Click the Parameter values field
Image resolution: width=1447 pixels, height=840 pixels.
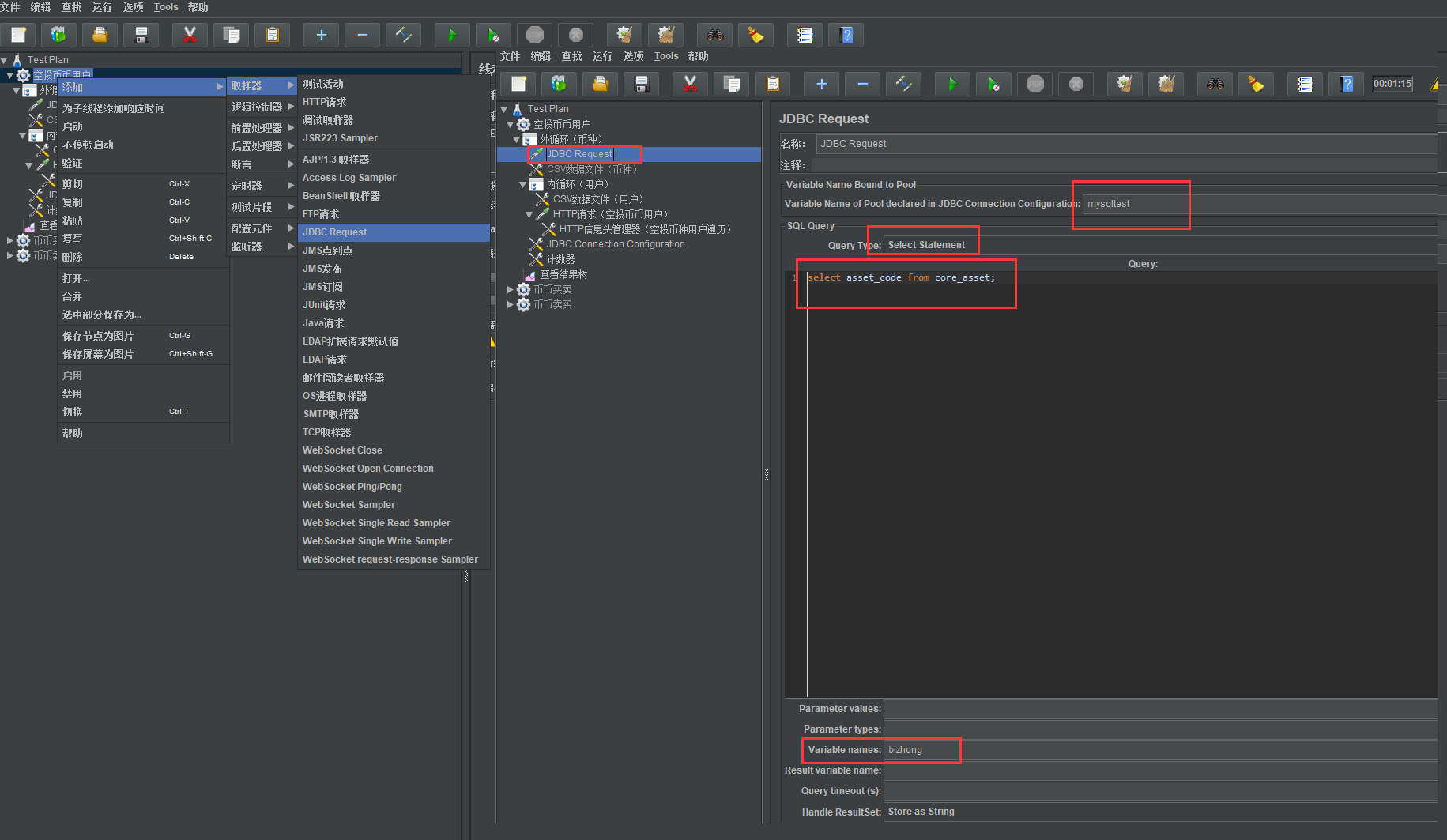tap(1160, 709)
